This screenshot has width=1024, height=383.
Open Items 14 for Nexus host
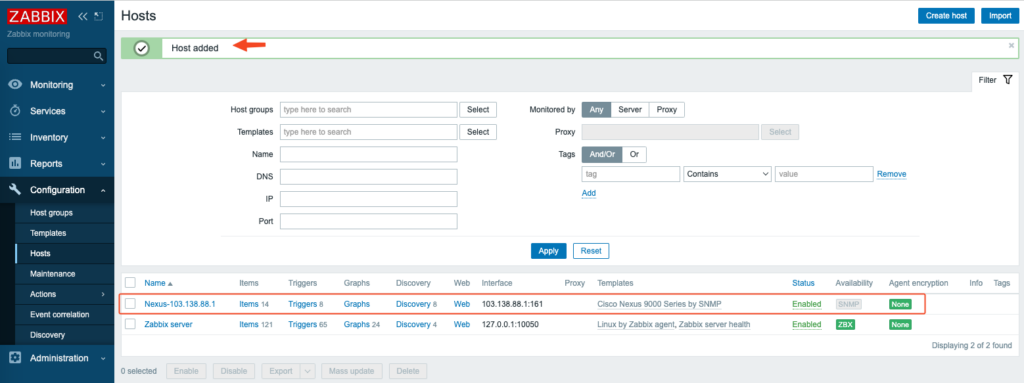pos(249,304)
